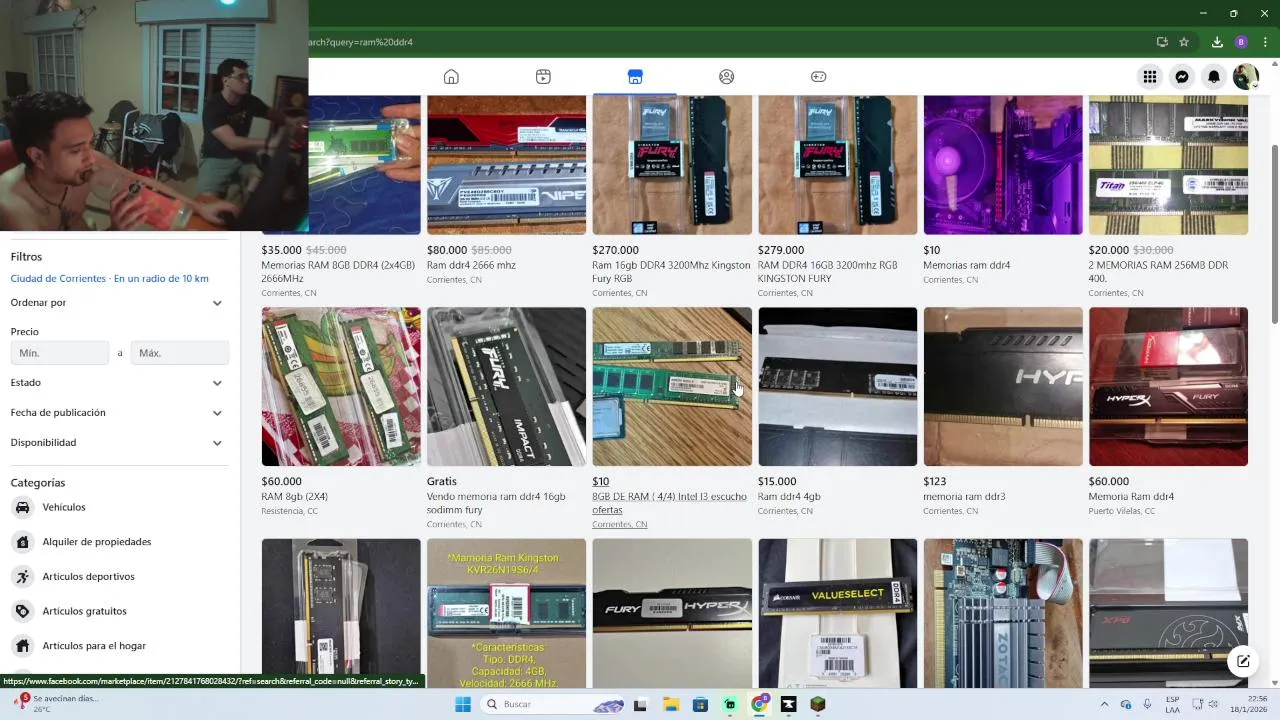Open the Gaming controller tab
This screenshot has height=720, width=1280.
pos(818,77)
